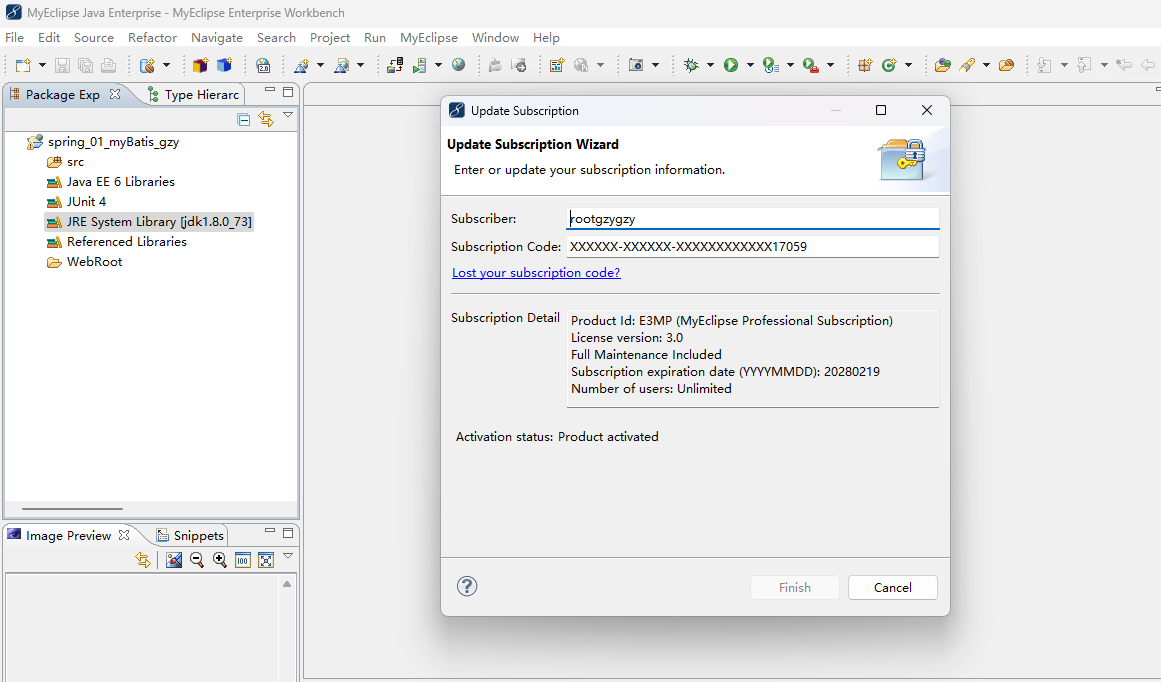1161x682 pixels.
Task: Switch to the Snippets tab
Action: click(190, 535)
